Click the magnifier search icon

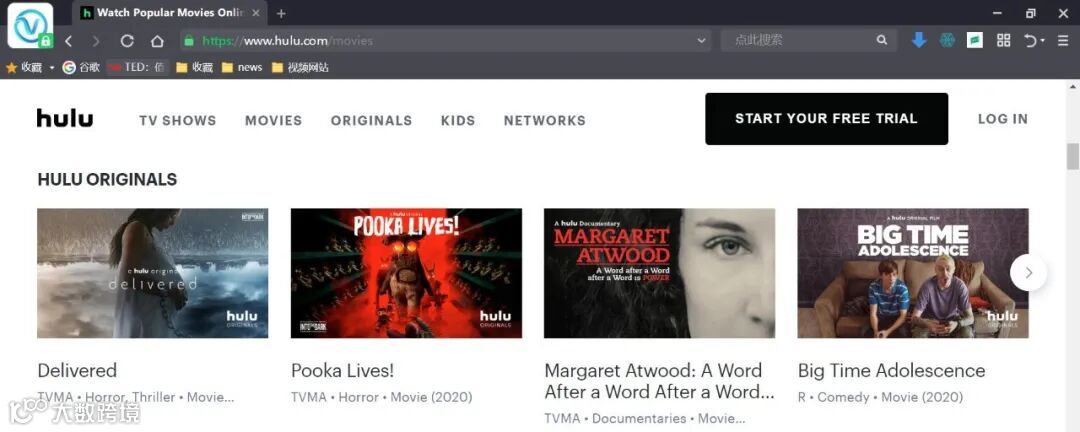[x=882, y=41]
